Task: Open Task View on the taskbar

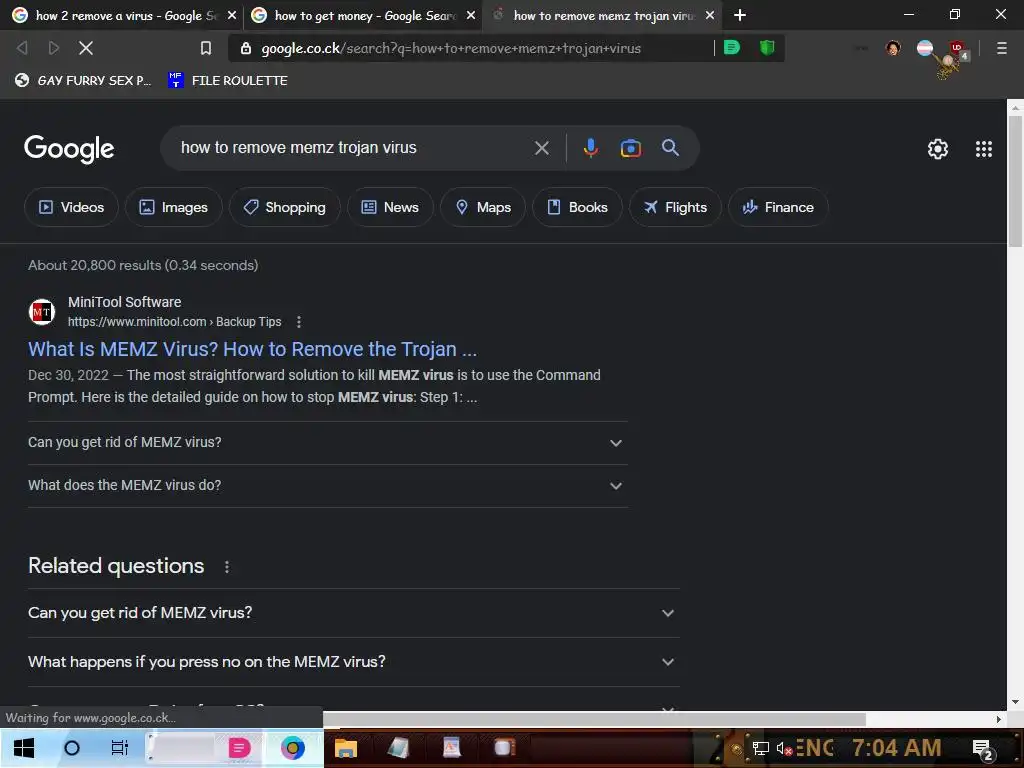Action: (x=120, y=748)
